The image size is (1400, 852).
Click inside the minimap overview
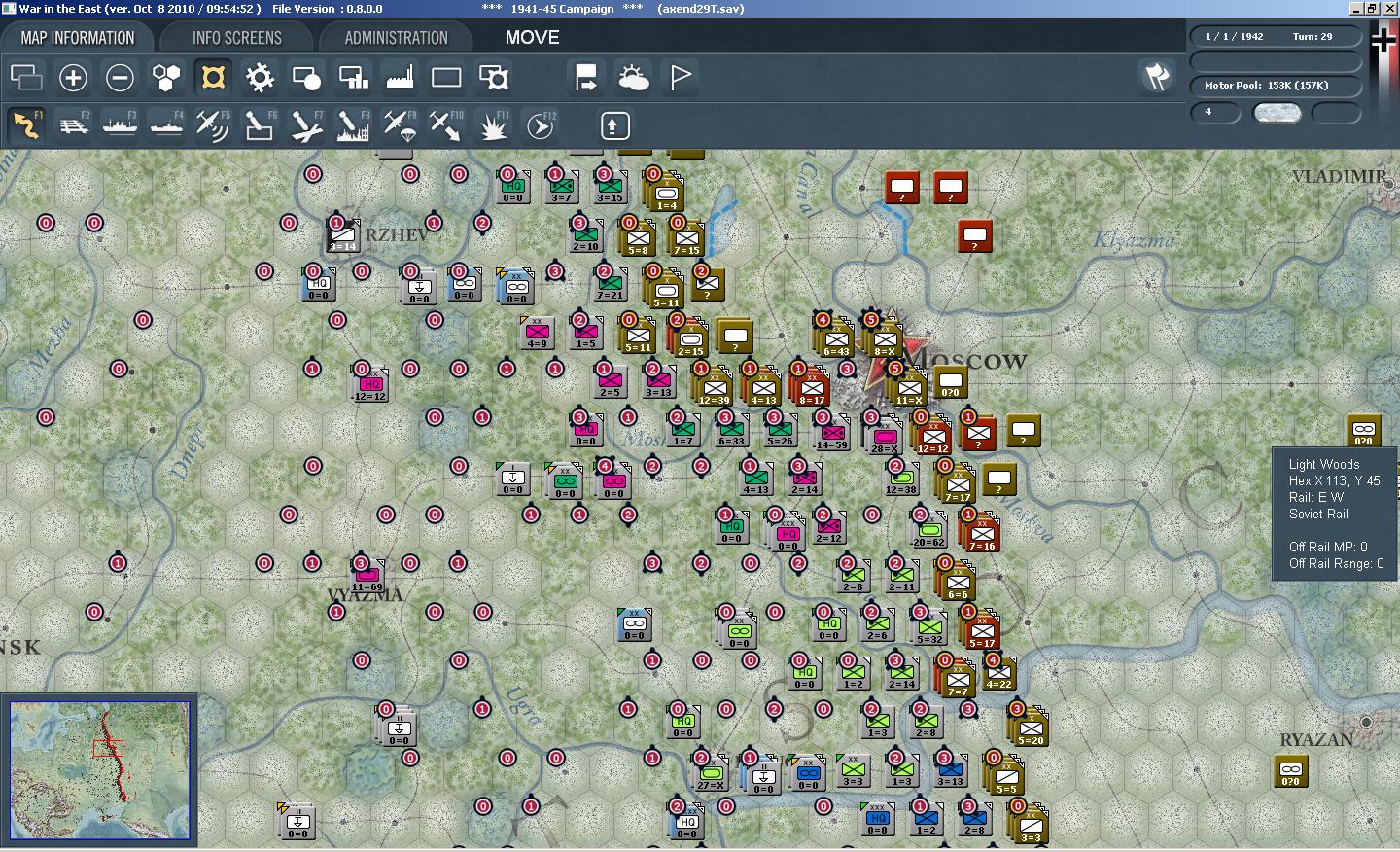pos(99,769)
